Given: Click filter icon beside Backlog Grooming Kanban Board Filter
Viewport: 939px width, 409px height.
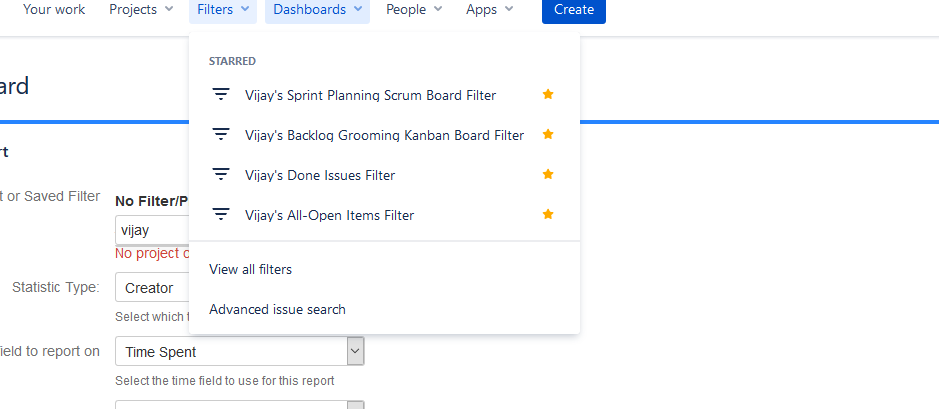Looking at the screenshot, I should pos(221,135).
